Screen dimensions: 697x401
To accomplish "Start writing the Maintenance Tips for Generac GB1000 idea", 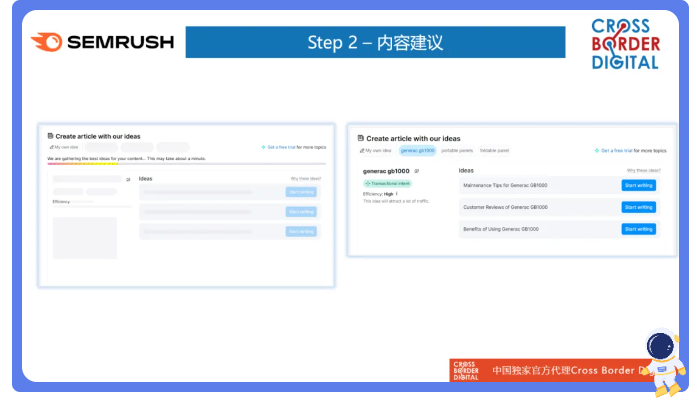I will (x=638, y=185).
